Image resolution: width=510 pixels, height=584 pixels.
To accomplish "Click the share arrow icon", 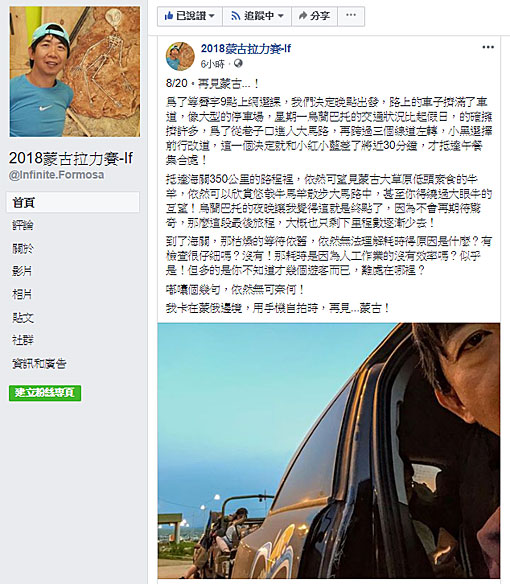I will click(302, 16).
